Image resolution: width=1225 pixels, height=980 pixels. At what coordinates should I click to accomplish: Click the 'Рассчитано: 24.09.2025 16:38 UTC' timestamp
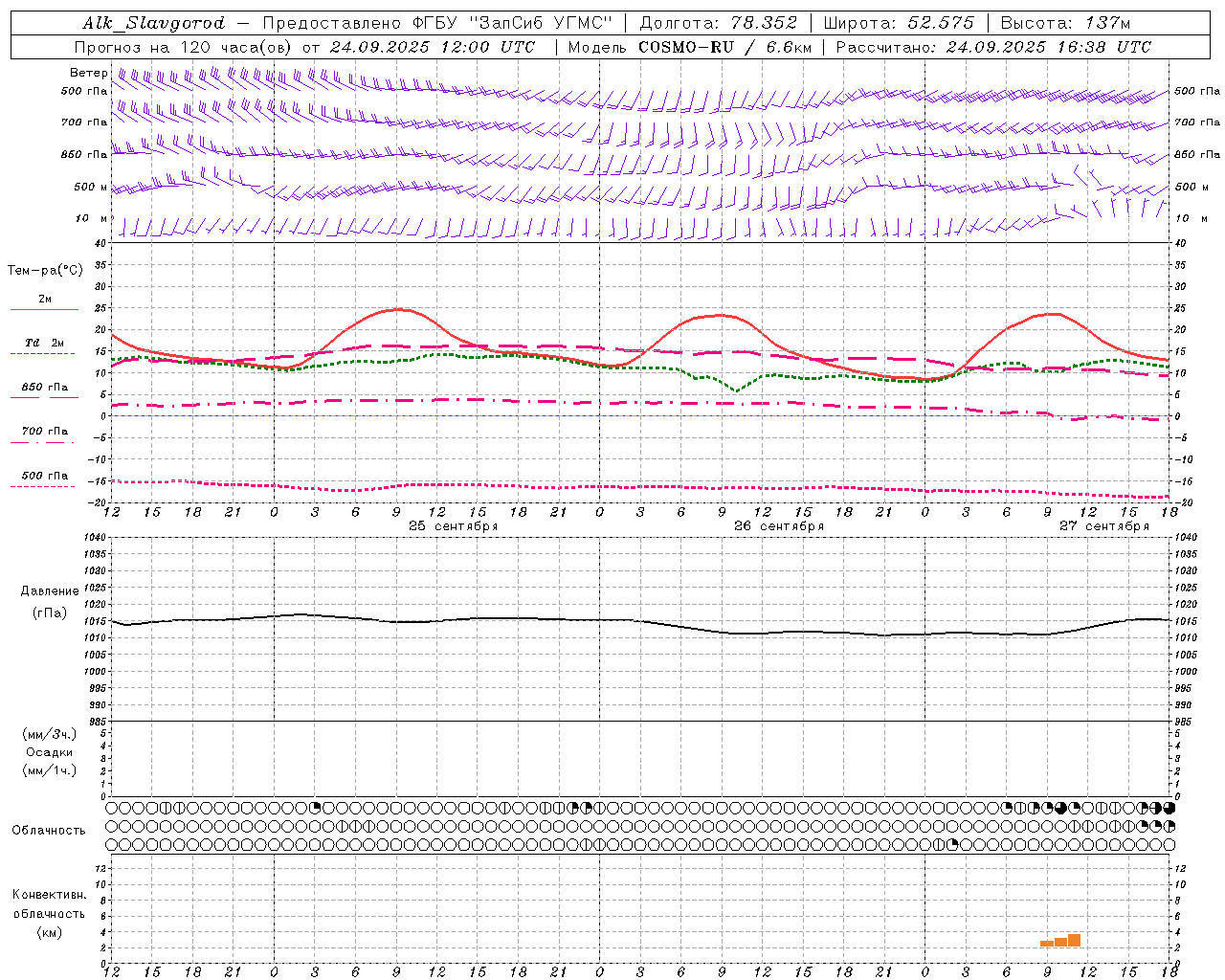993,47
